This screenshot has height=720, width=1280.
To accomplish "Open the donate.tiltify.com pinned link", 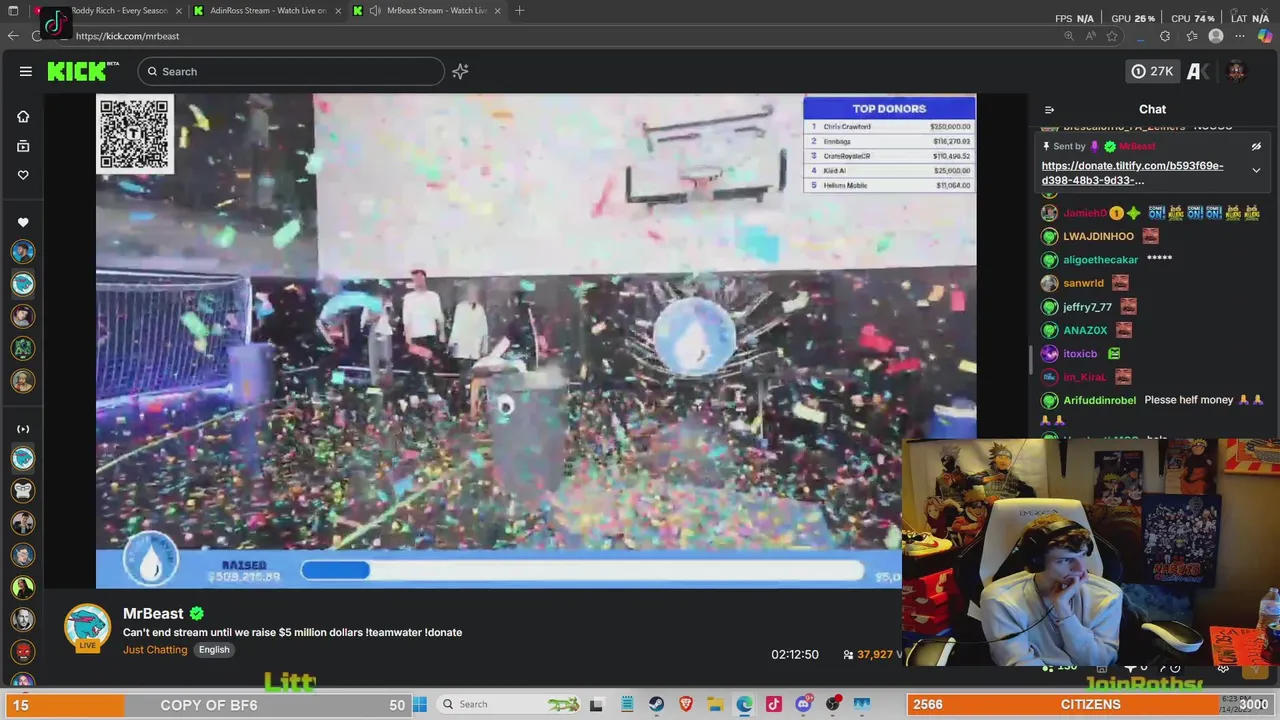I will tap(1132, 173).
